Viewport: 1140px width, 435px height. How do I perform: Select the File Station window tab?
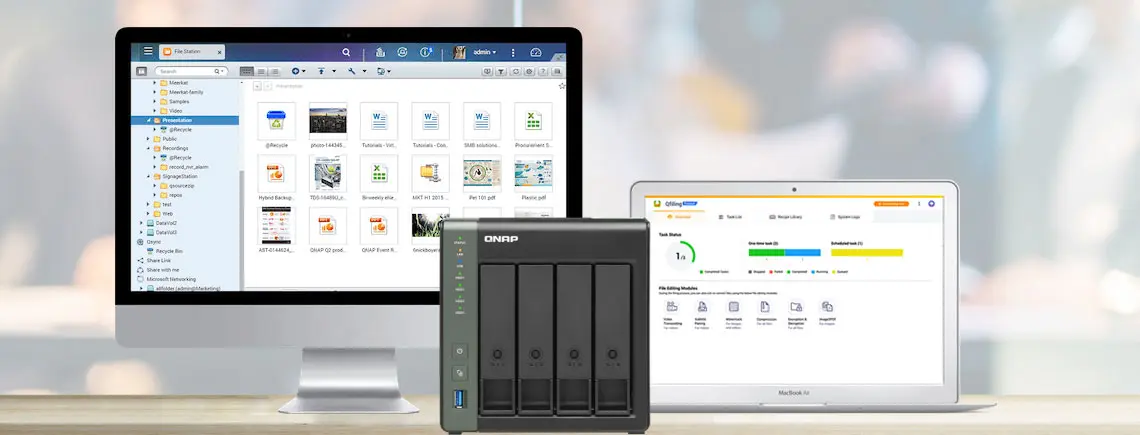192,52
